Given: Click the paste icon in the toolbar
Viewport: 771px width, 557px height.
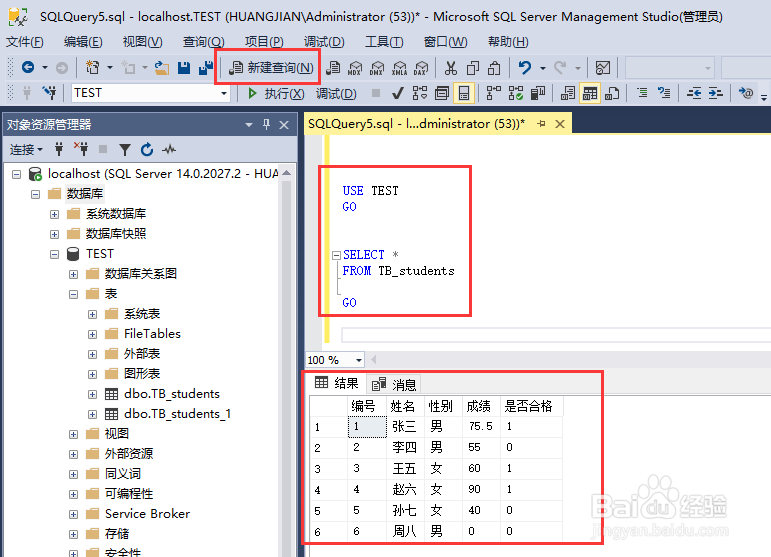Looking at the screenshot, I should (494, 67).
